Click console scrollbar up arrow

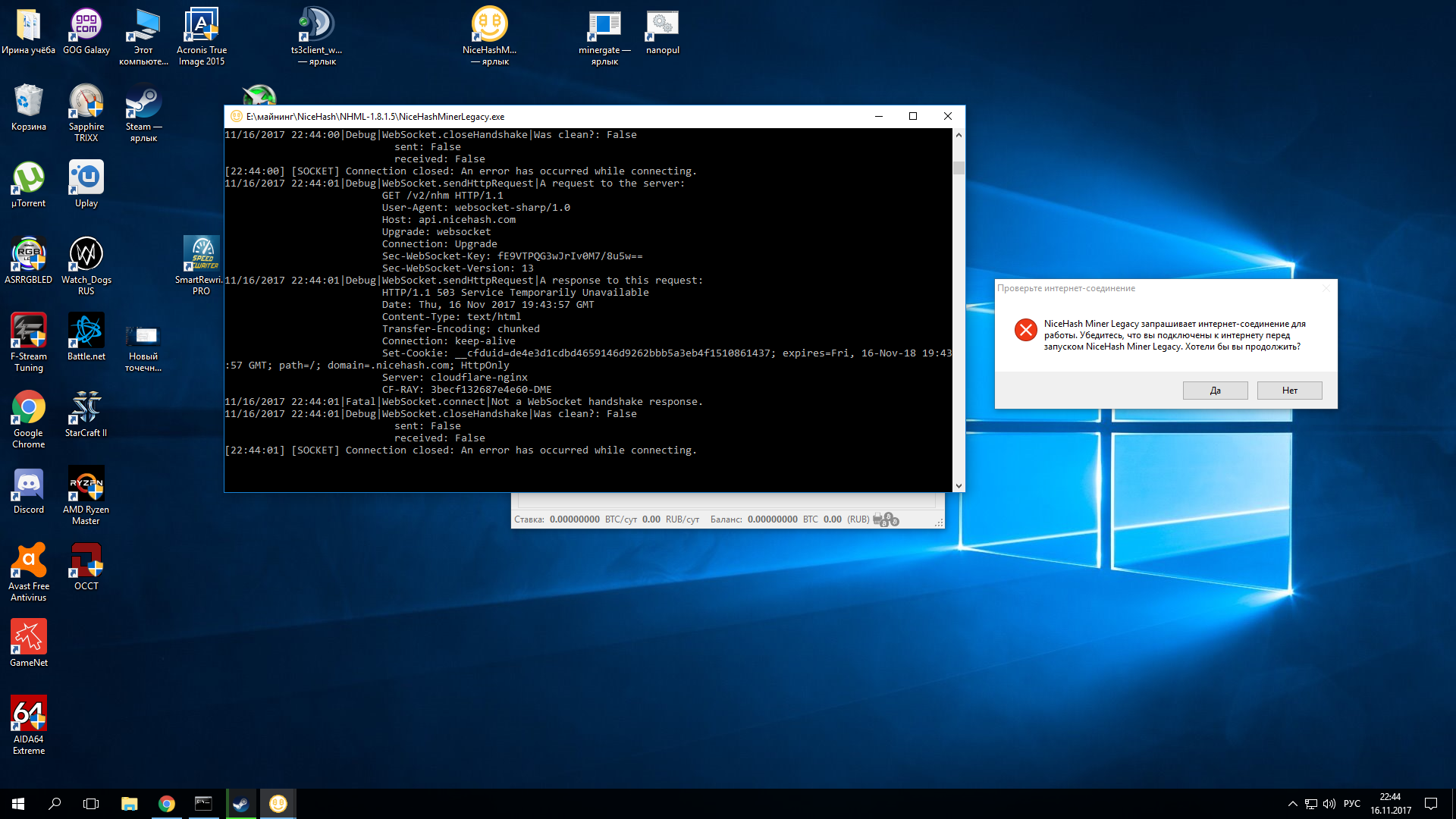pos(959,135)
